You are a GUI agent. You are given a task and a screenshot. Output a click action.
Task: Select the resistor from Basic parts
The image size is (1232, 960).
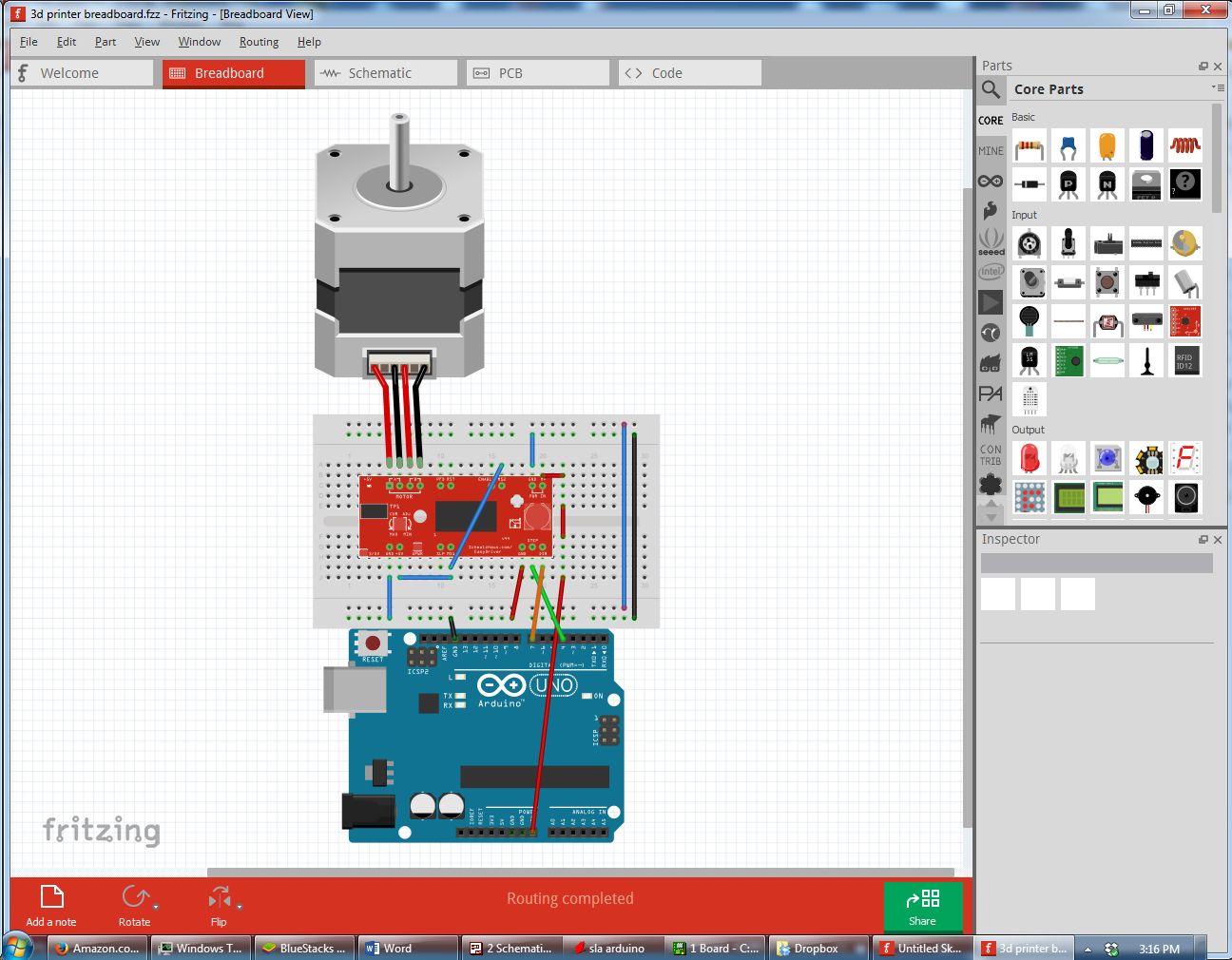(1030, 145)
